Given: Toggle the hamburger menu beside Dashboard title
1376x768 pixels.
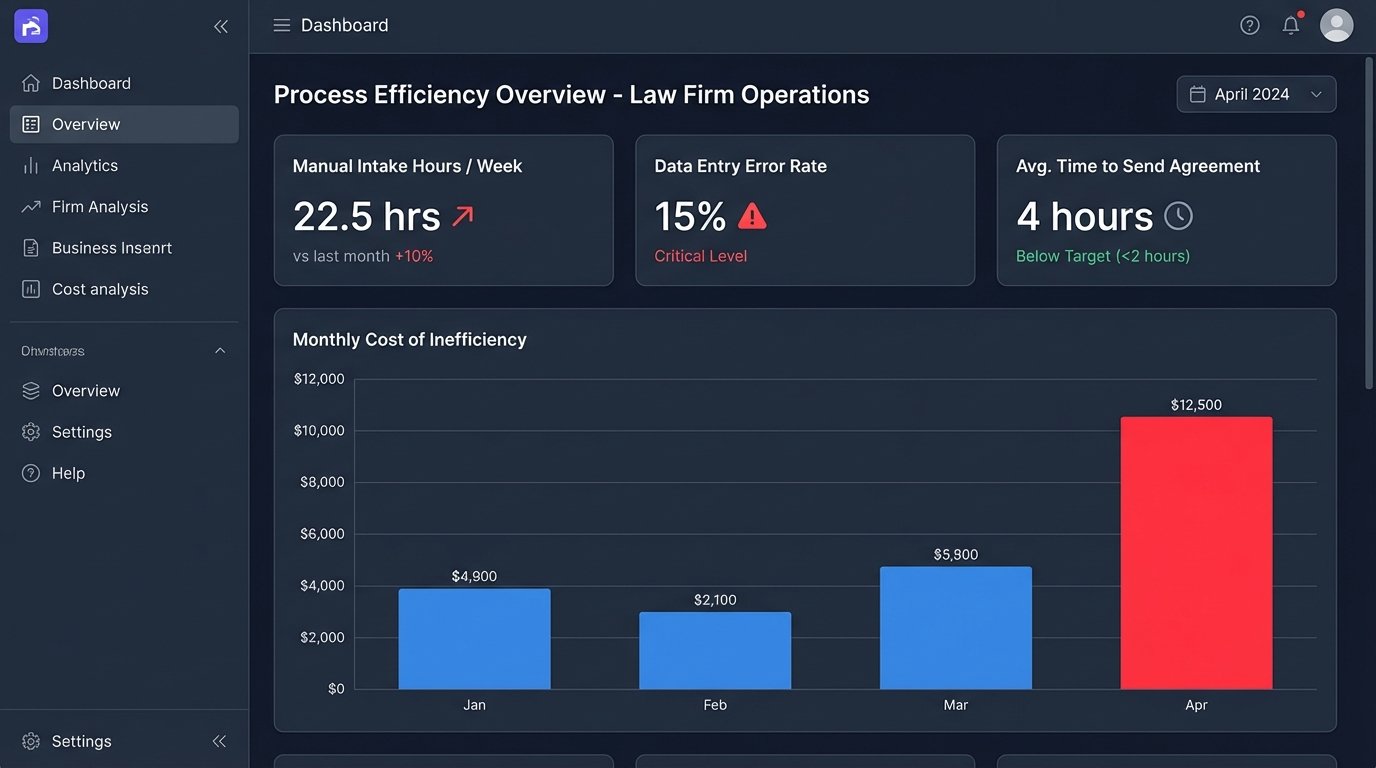Looking at the screenshot, I should pyautogui.click(x=282, y=25).
